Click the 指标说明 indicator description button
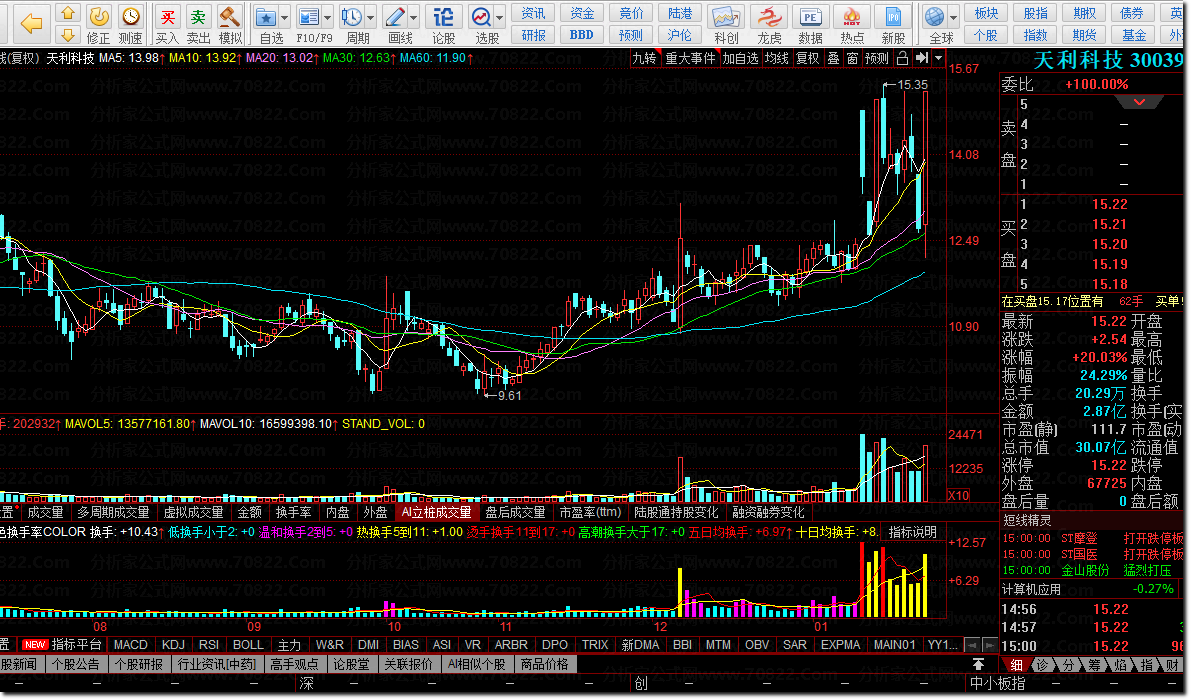 coord(913,533)
